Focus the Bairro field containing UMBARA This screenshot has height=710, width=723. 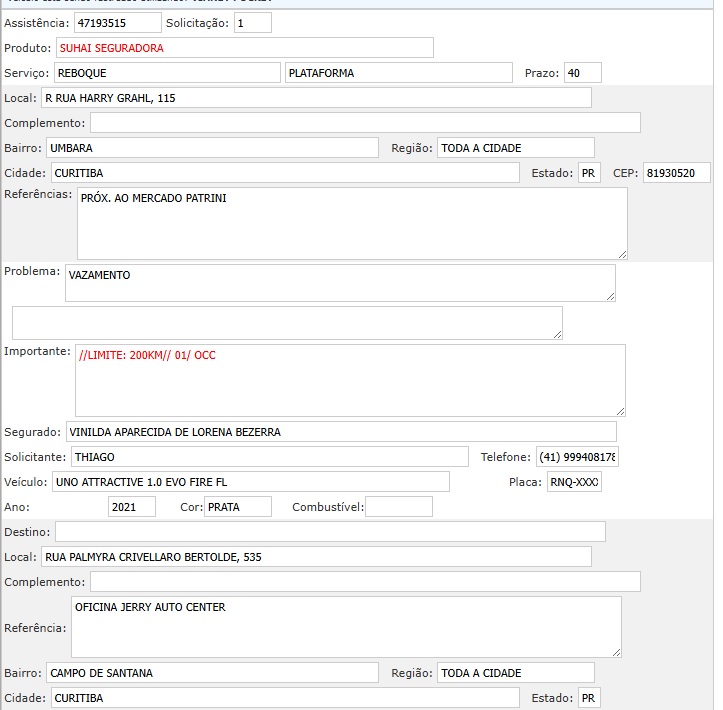click(x=212, y=148)
